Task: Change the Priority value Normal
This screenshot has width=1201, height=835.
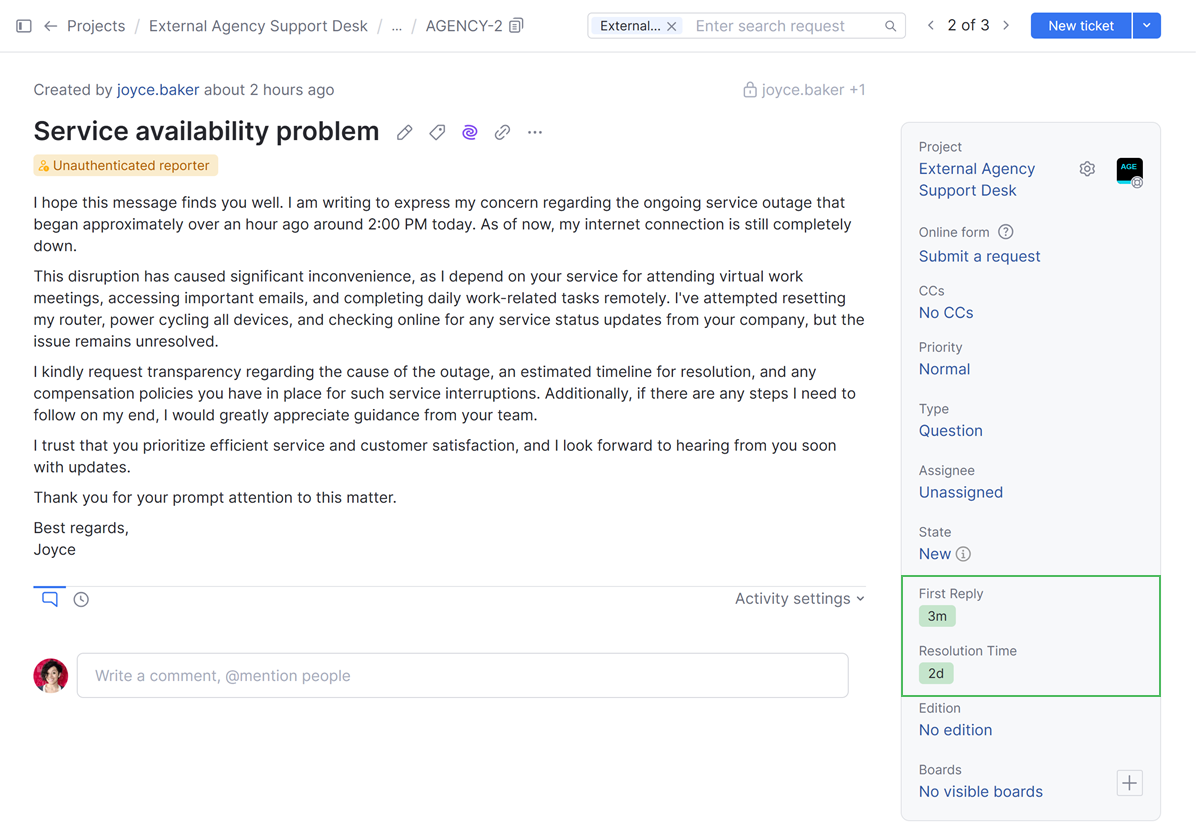Action: coord(944,369)
